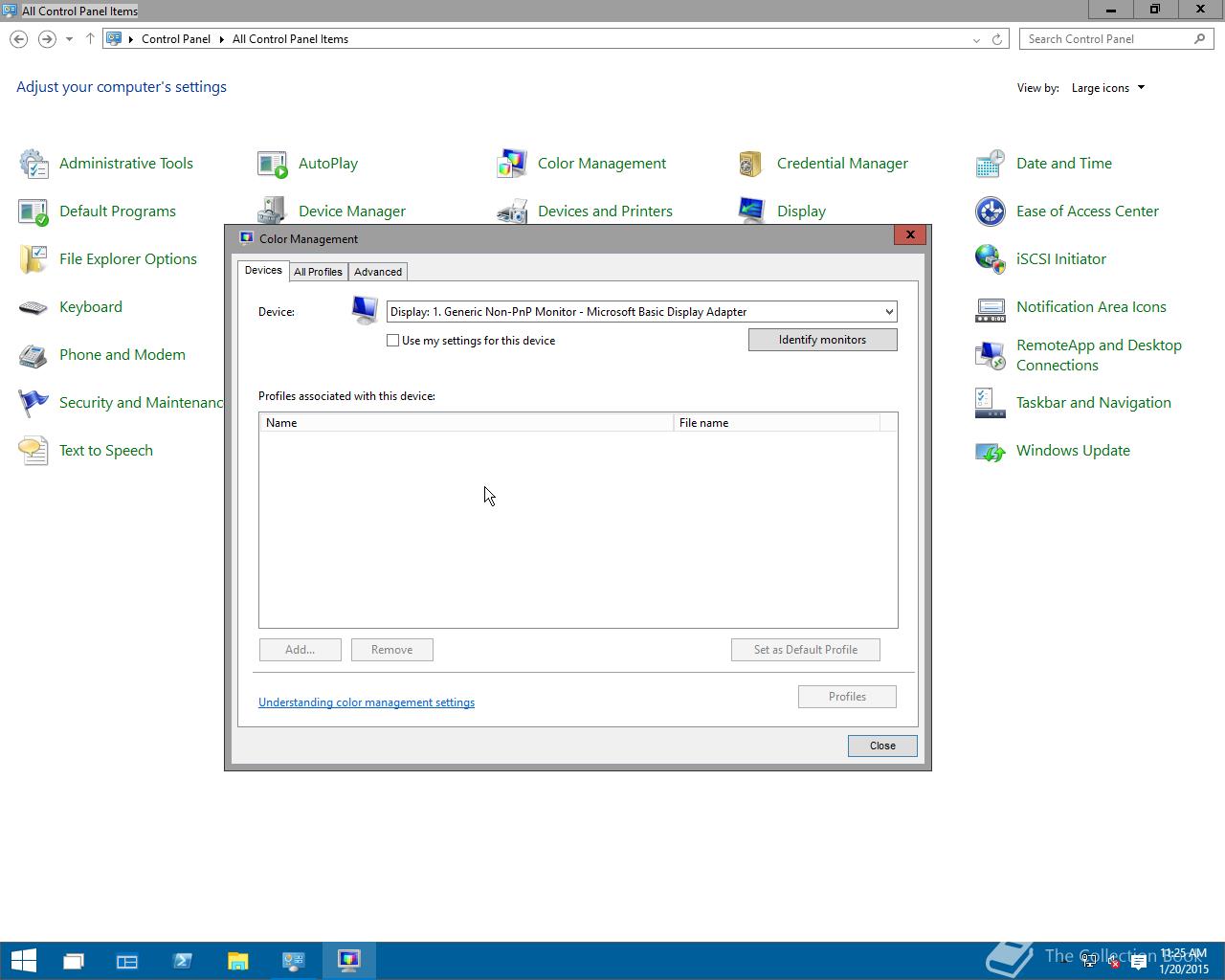Click Set as Default Profile button
Screen dimensions: 1225x980
(805, 650)
